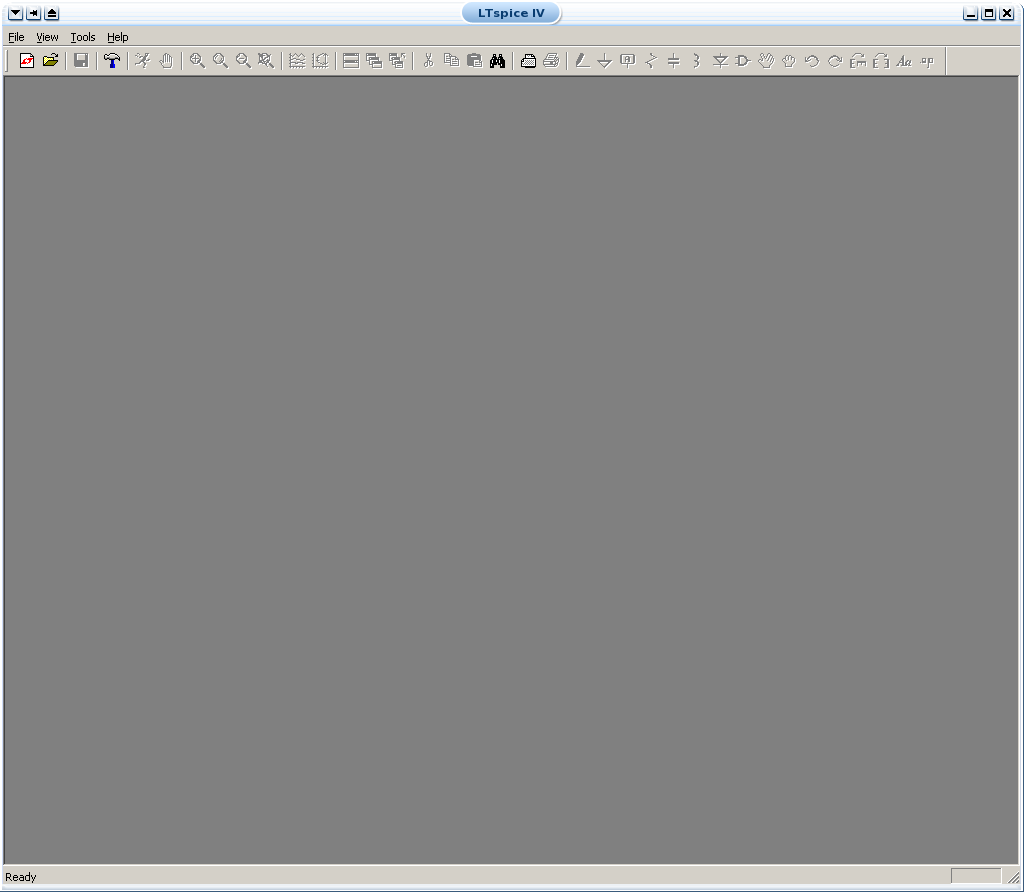Image resolution: width=1024 pixels, height=892 pixels.
Task: Select the Zoom Out magnifier
Action: click(243, 61)
